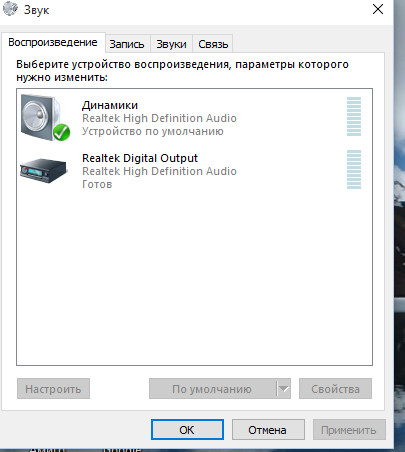Select the Динамики speaker icon
Image resolution: width=405 pixels, height=452 pixels.
[x=45, y=117]
